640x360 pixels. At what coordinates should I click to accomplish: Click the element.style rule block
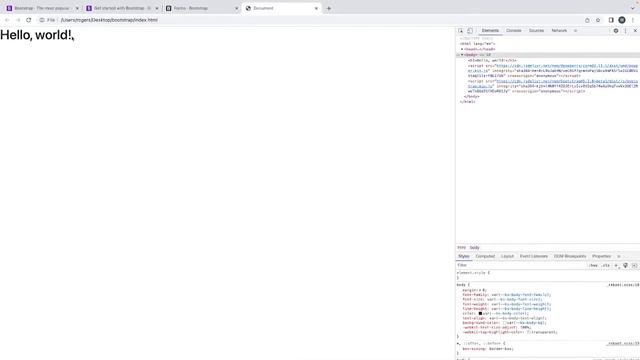(x=548, y=275)
